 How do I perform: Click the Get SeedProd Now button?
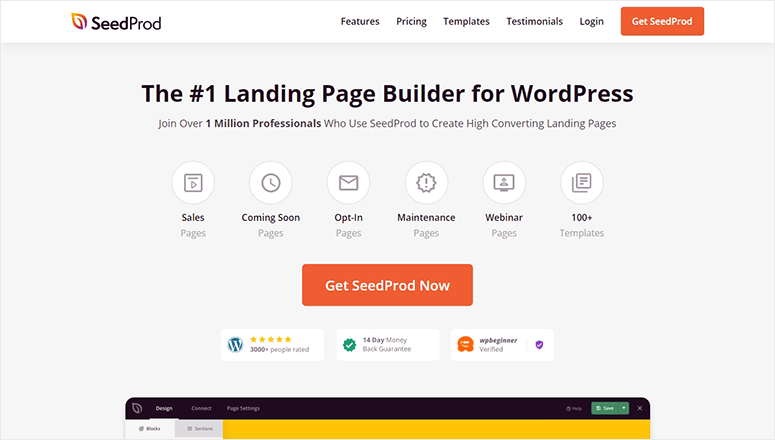388,285
